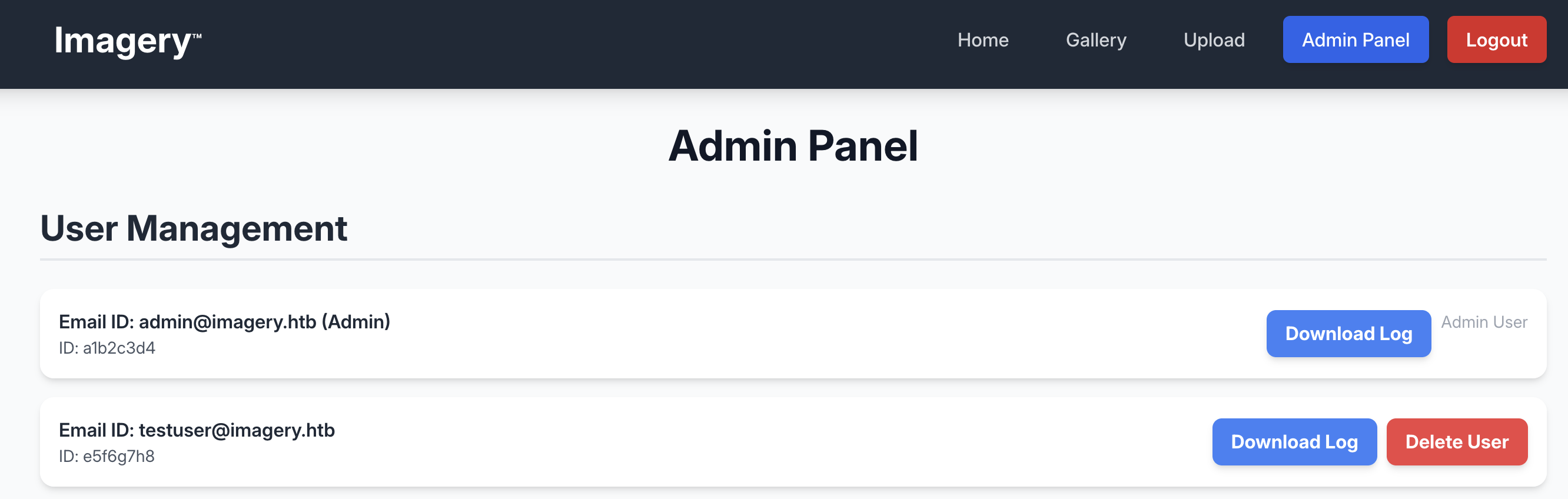
Task: Click the "Email ID:" label in testuser row
Action: pos(96,430)
